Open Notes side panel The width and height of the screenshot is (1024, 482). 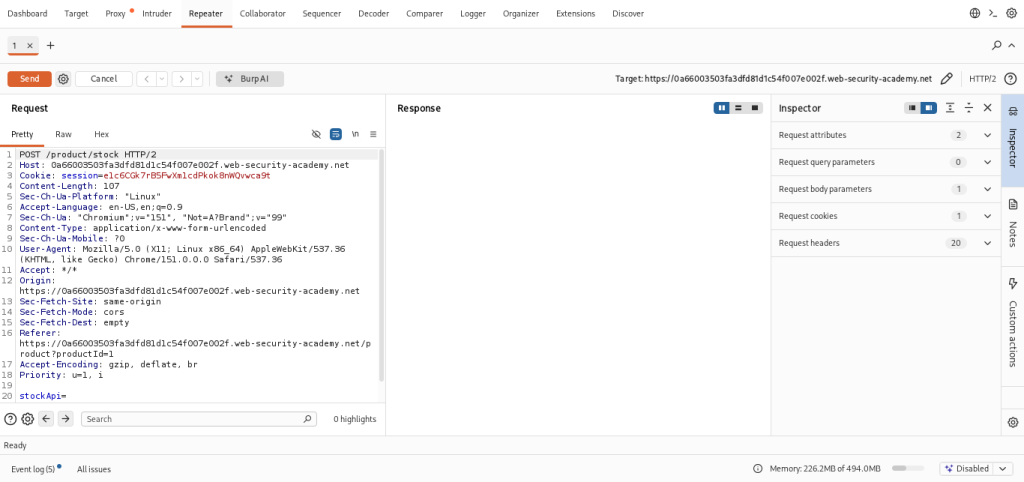point(1012,223)
